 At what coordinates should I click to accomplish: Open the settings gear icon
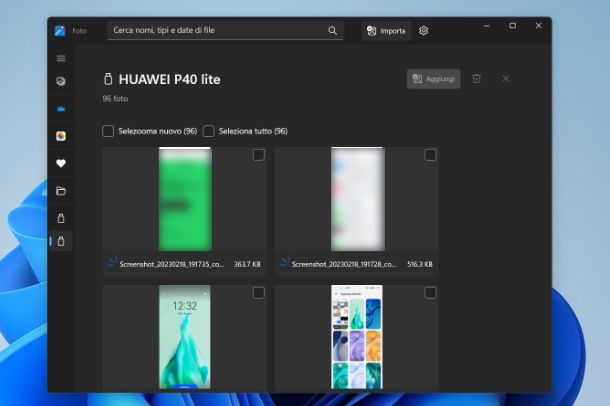coord(424,30)
